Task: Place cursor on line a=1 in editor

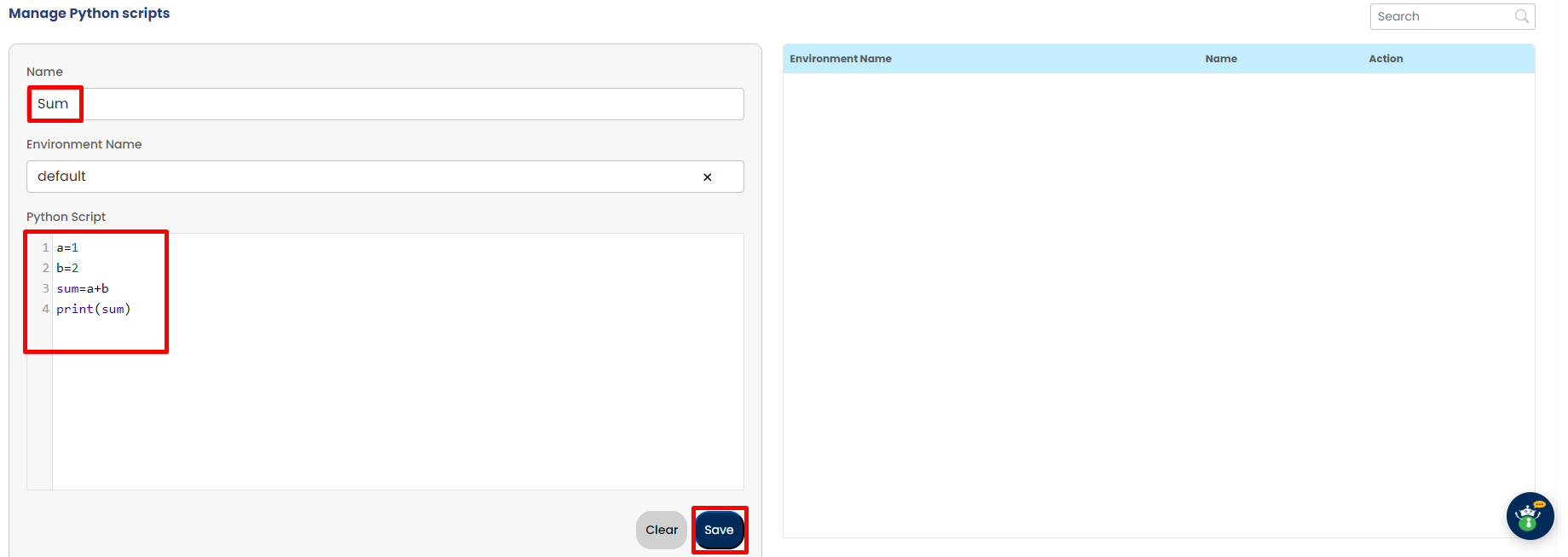Action: pyautogui.click(x=67, y=248)
